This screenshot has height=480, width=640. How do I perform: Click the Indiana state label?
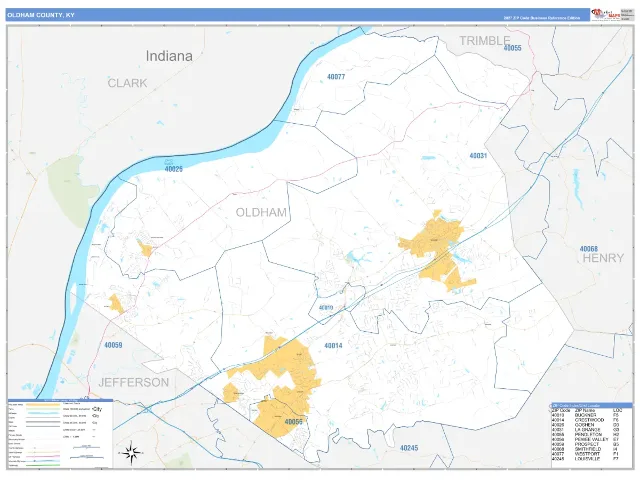click(x=169, y=56)
